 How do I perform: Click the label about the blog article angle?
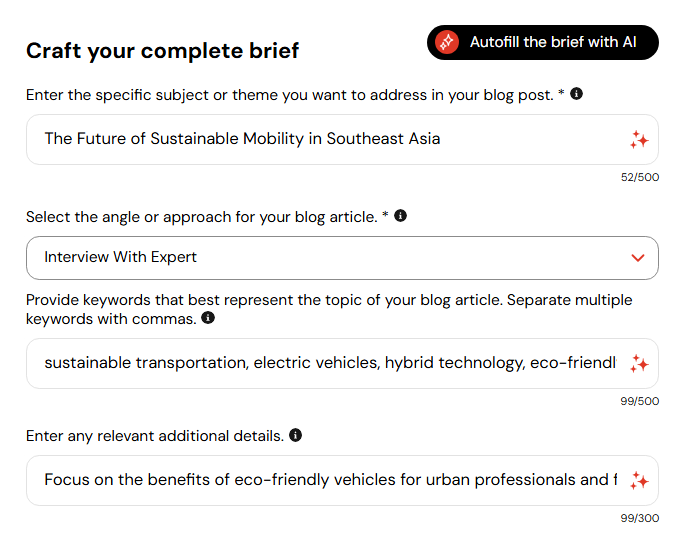click(207, 217)
